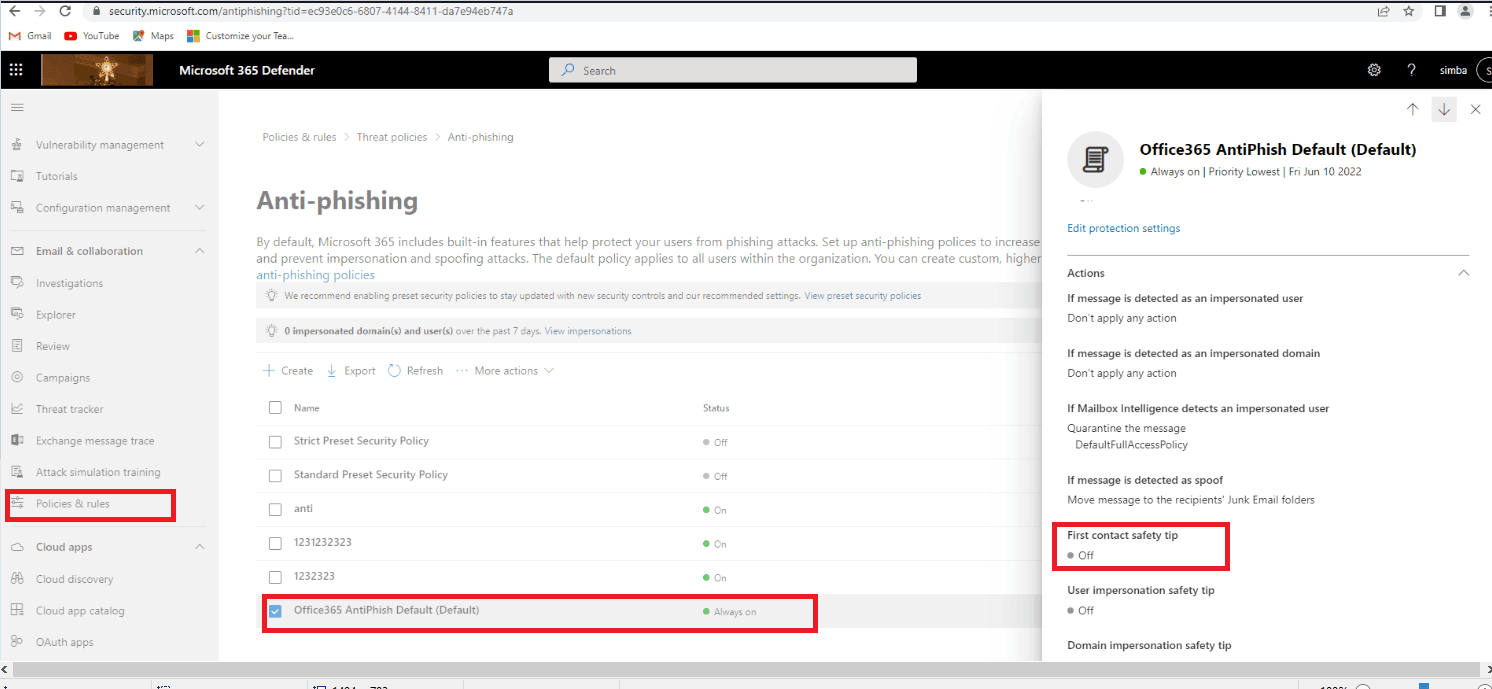
Task: Uncheck the Office365 AntiPish Default policy
Action: (x=275, y=610)
